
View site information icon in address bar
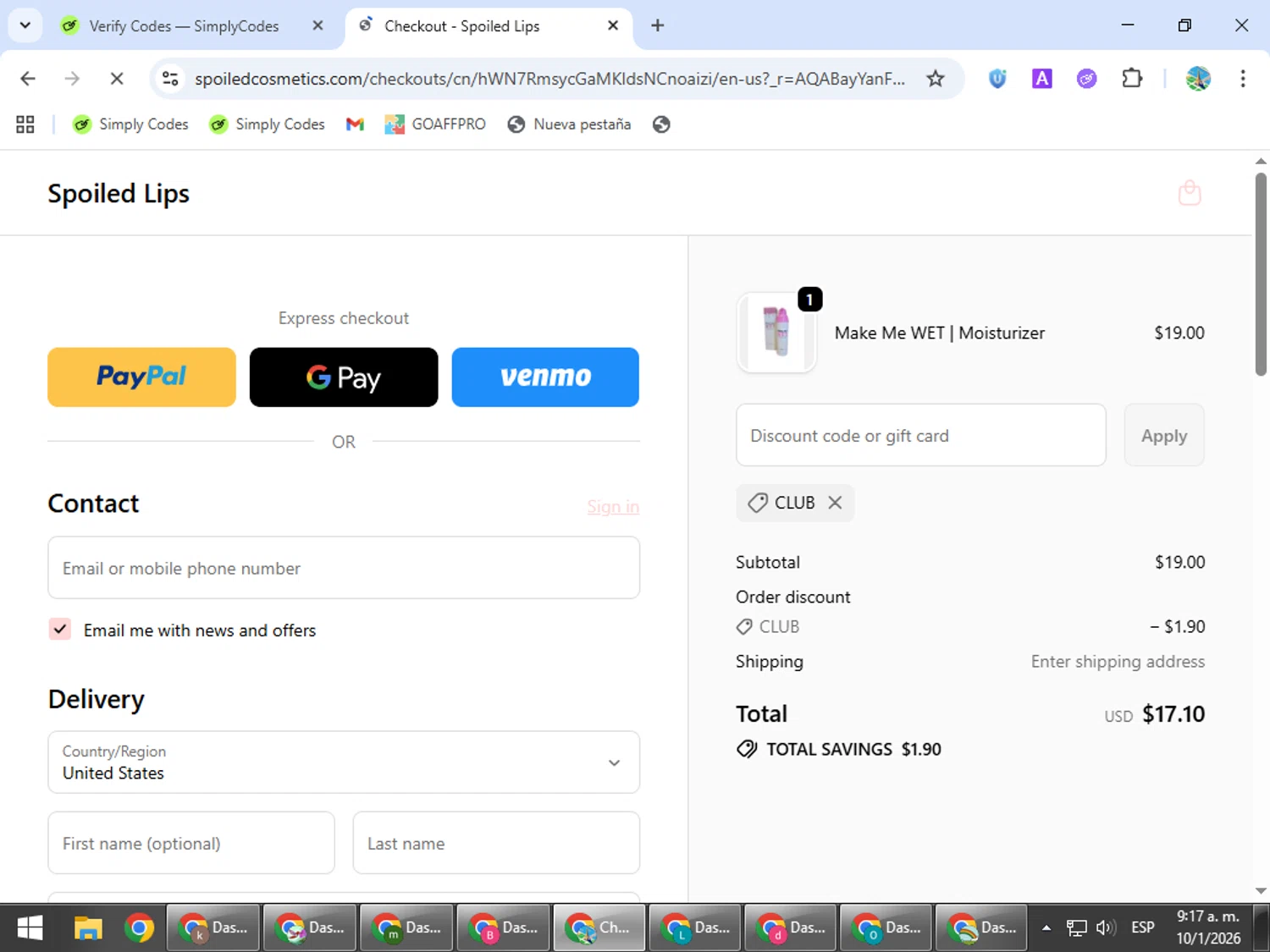(x=170, y=79)
